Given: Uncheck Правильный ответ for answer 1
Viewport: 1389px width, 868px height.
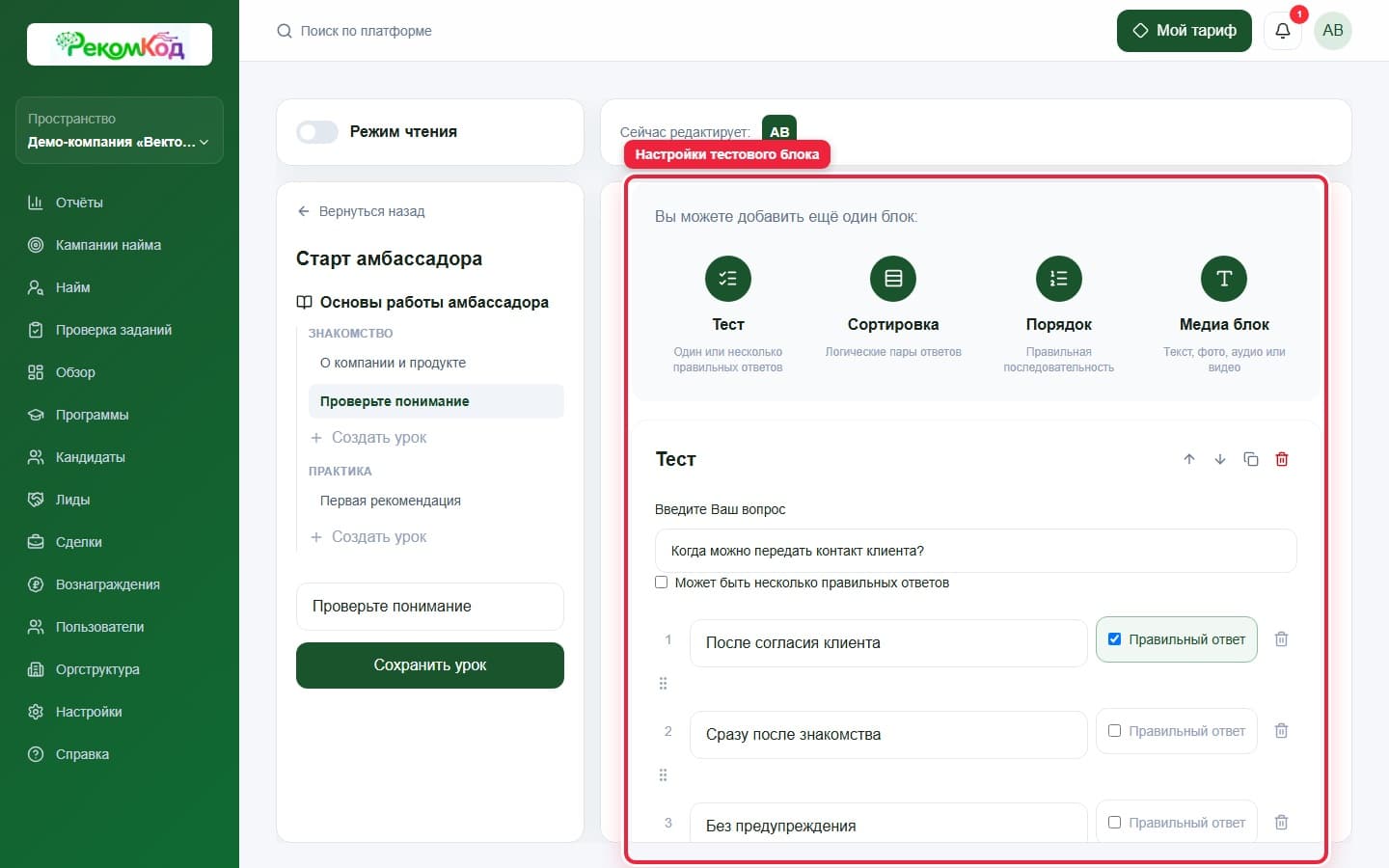Looking at the screenshot, I should coord(1115,639).
